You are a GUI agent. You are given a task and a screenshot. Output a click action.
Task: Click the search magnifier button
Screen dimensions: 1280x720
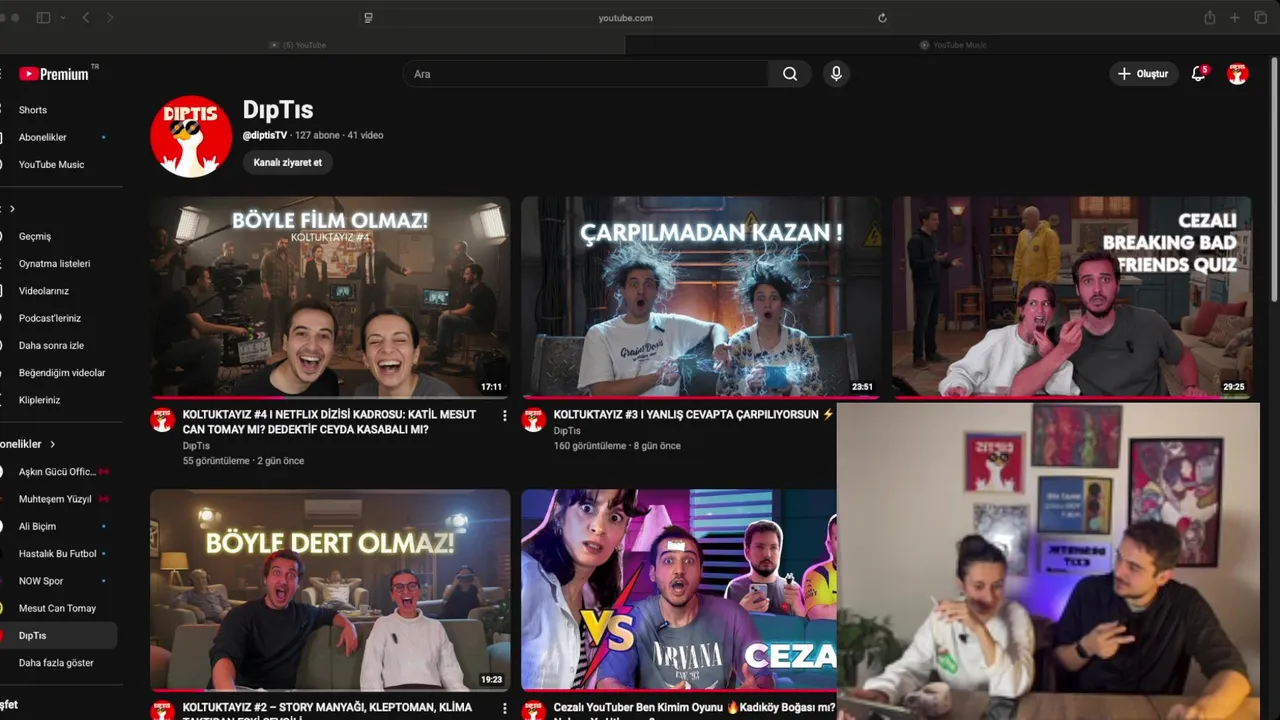click(790, 74)
